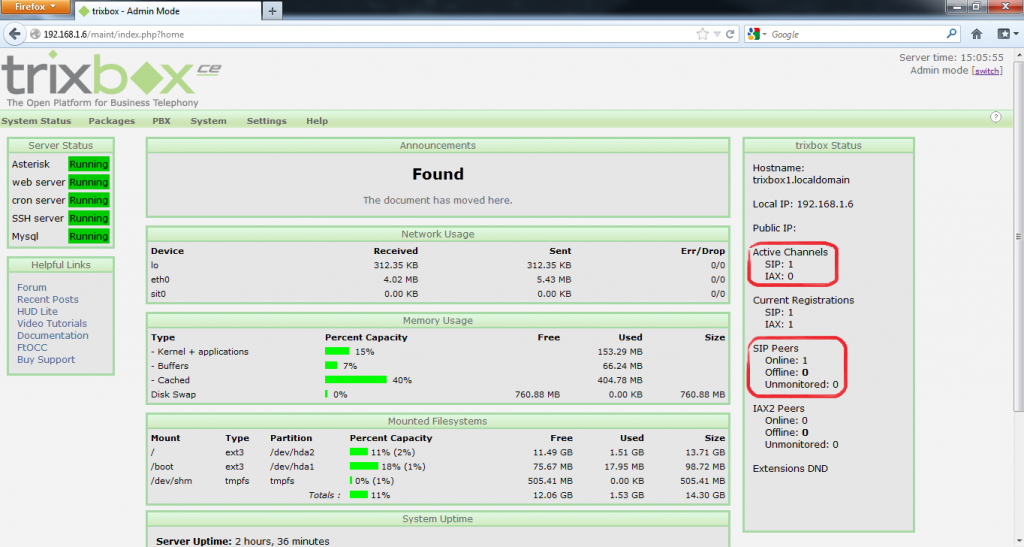The height and width of the screenshot is (547, 1024).
Task: Click Current Registrations heading
Action: pos(803,300)
